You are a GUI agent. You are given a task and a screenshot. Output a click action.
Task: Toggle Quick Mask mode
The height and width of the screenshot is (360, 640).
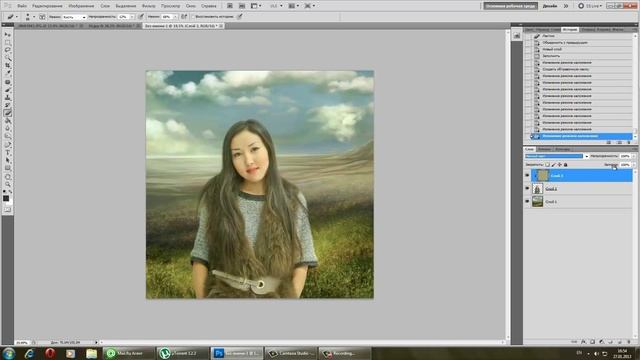[x=7, y=209]
